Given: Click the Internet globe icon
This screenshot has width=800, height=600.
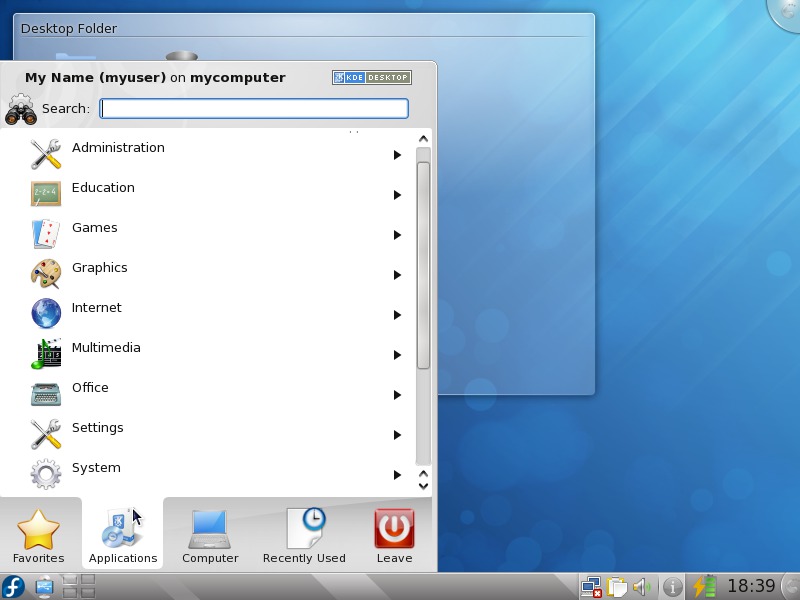Looking at the screenshot, I should (x=46, y=313).
